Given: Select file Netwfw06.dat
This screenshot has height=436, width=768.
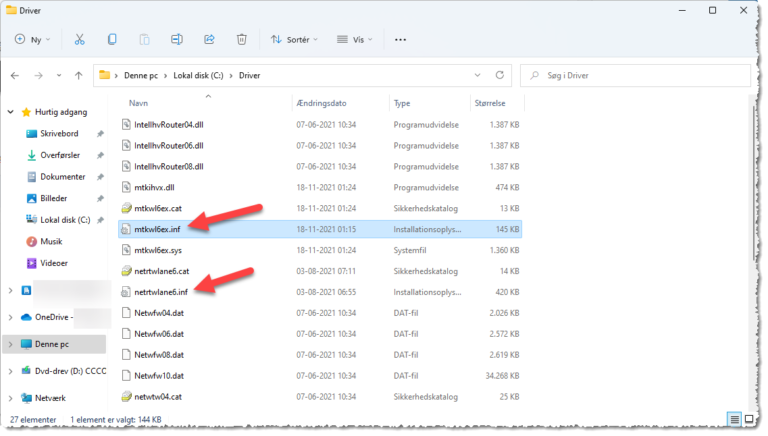Looking at the screenshot, I should pyautogui.click(x=159, y=334).
